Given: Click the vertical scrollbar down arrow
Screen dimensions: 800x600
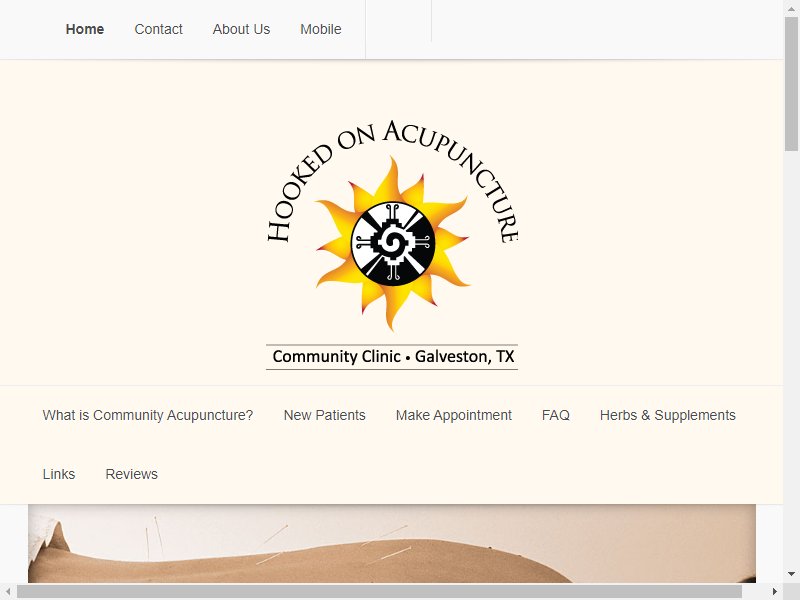Looking at the screenshot, I should pyautogui.click(x=791, y=574).
